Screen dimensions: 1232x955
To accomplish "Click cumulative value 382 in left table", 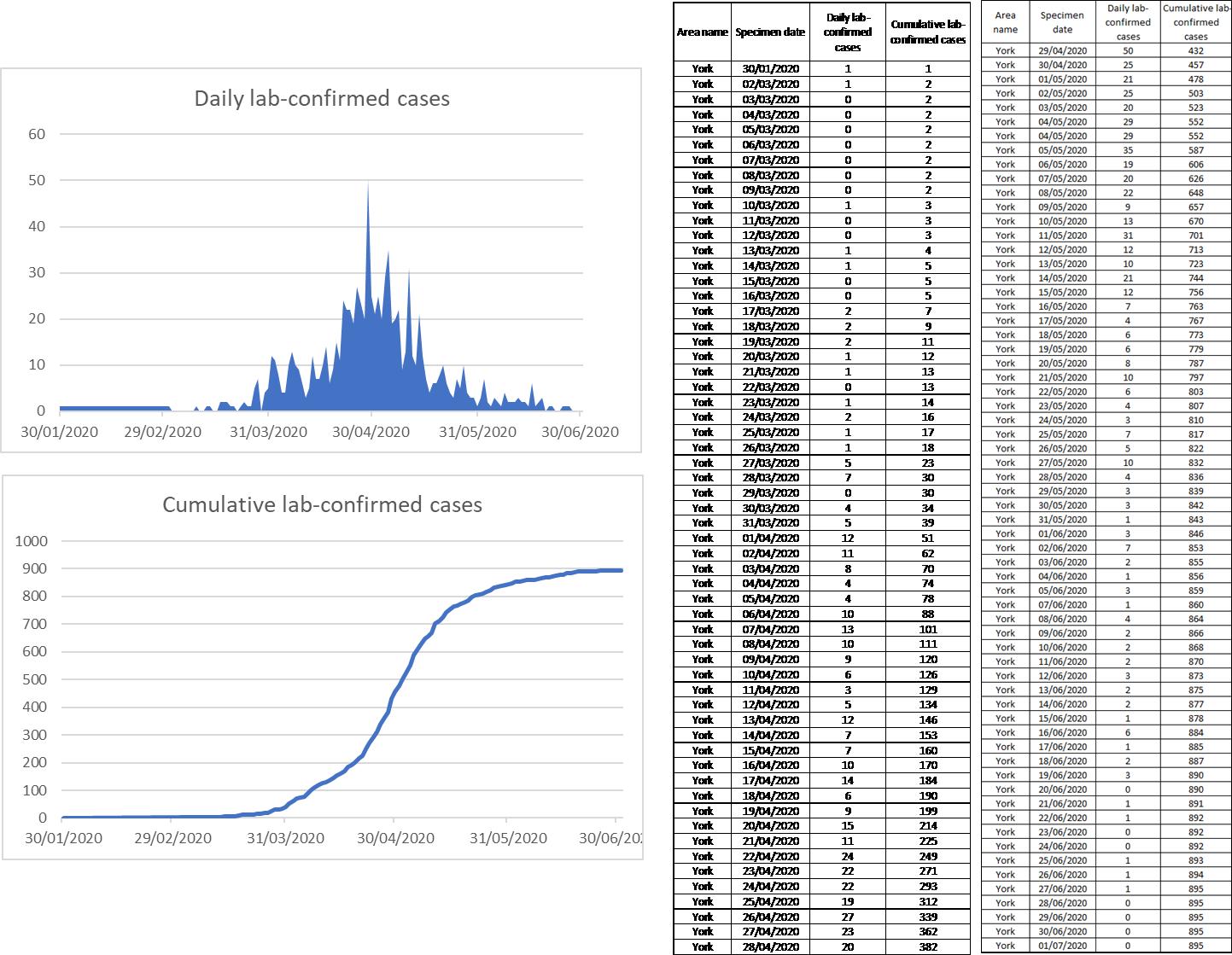I will click(x=928, y=946).
